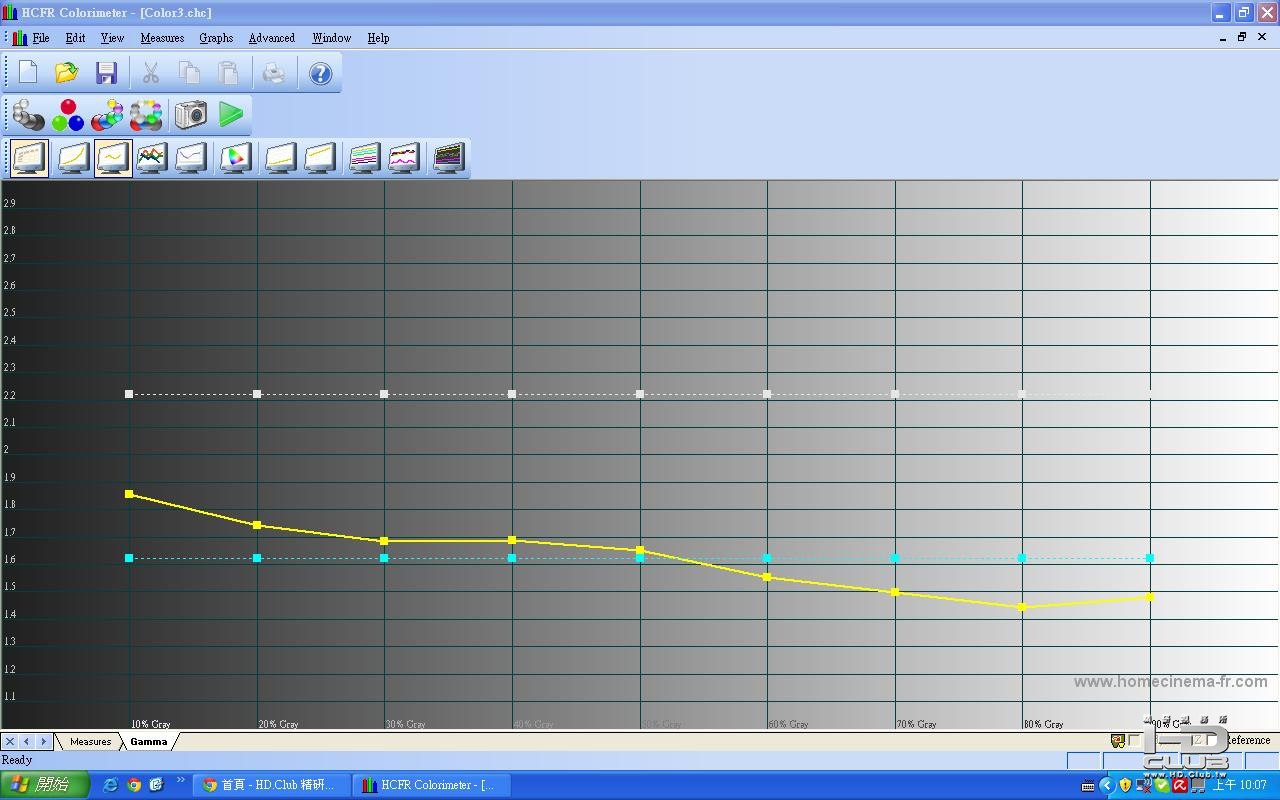Image resolution: width=1280 pixels, height=800 pixels.
Task: Show the Near Black graph view icon
Action: click(x=280, y=158)
